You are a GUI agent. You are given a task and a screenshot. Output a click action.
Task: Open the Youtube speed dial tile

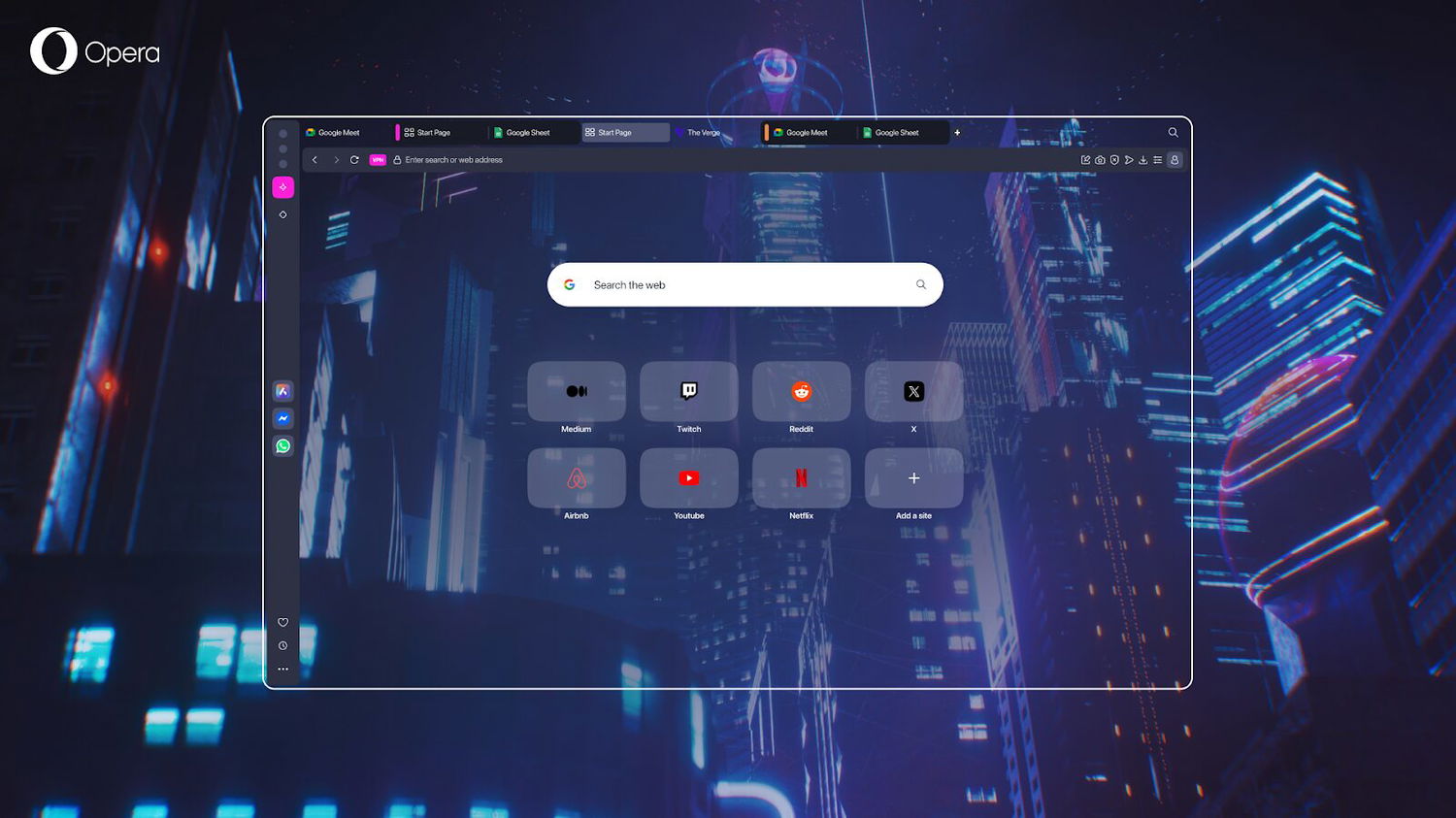[x=689, y=478]
